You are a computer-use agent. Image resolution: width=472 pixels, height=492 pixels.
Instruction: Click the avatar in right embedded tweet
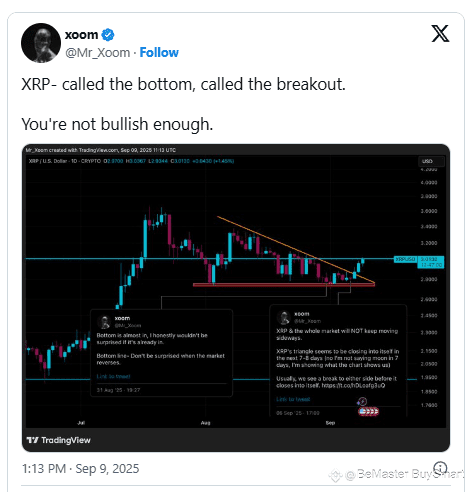(284, 317)
